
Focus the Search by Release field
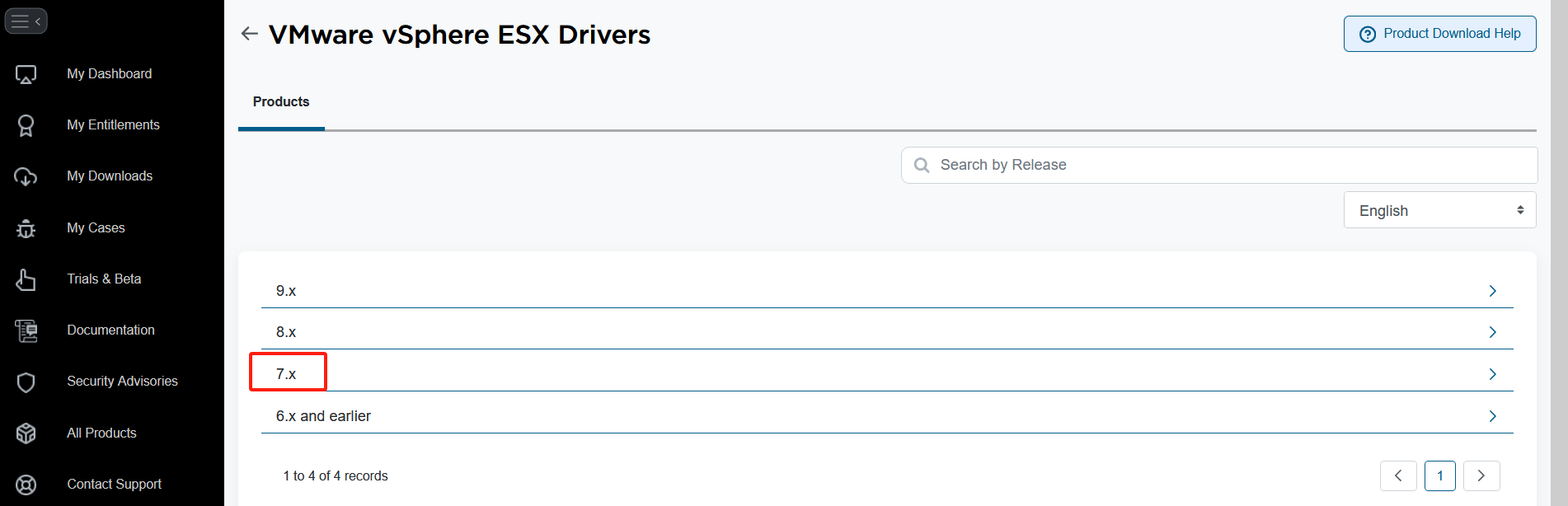pyautogui.click(x=1219, y=166)
